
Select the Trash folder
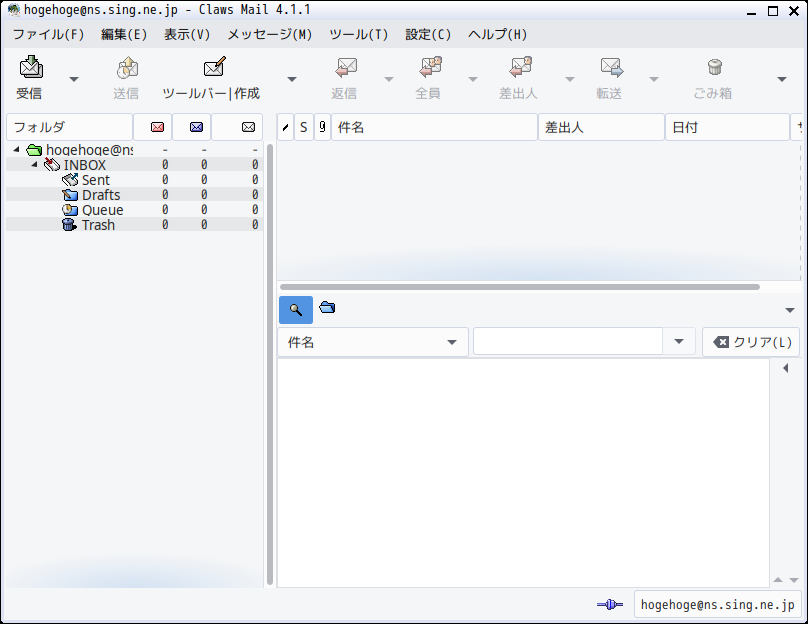[x=98, y=225]
